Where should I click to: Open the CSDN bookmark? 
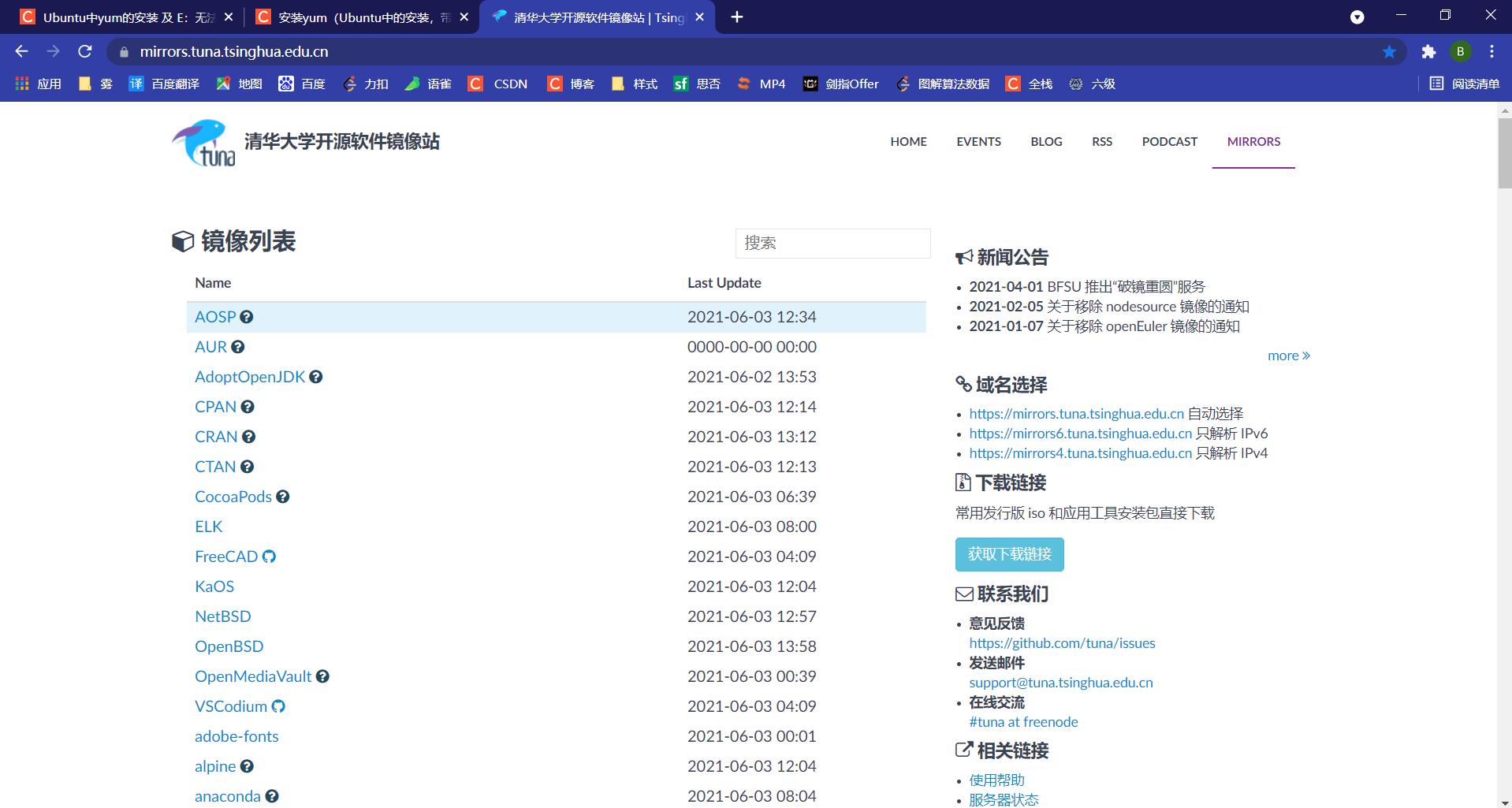pos(498,84)
